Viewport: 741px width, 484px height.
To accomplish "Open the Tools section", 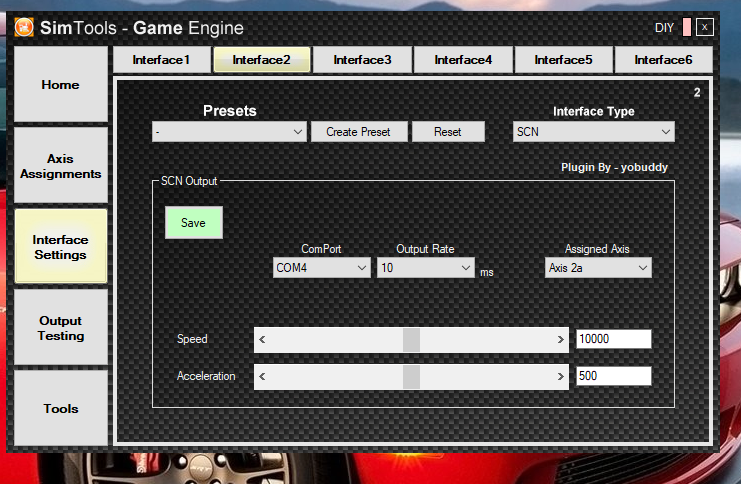I will (60, 408).
